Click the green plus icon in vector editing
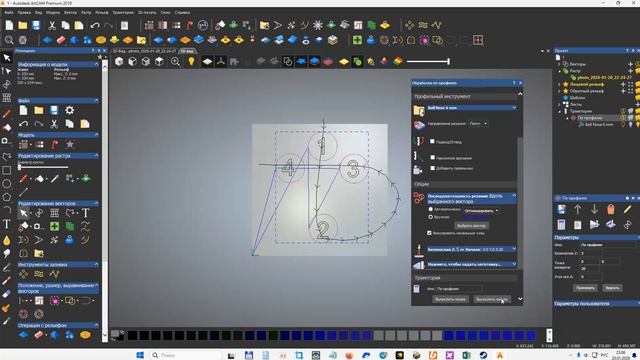Screen dimensions: 640x360 54,226
